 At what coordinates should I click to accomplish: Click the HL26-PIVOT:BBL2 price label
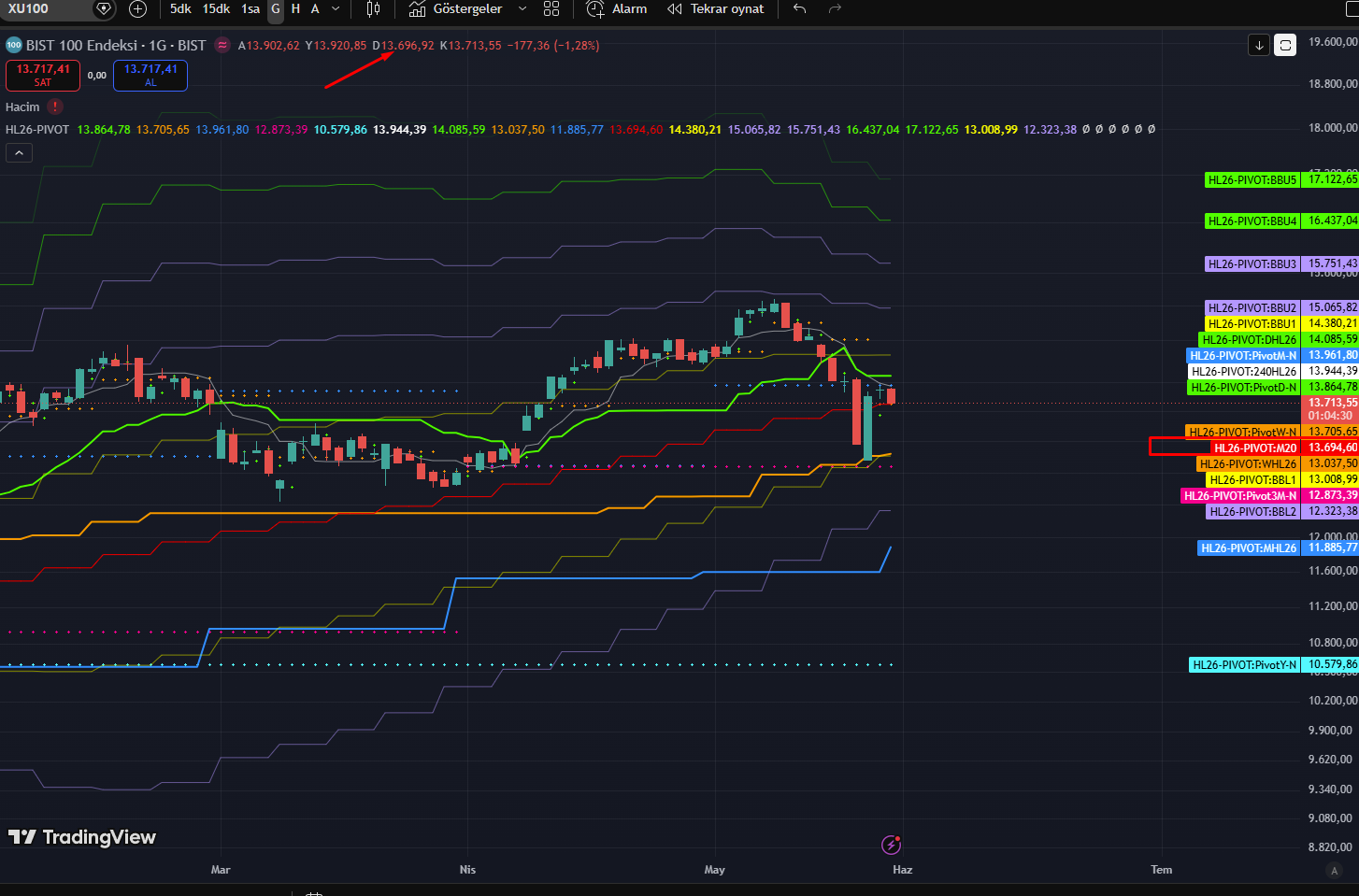click(1252, 512)
